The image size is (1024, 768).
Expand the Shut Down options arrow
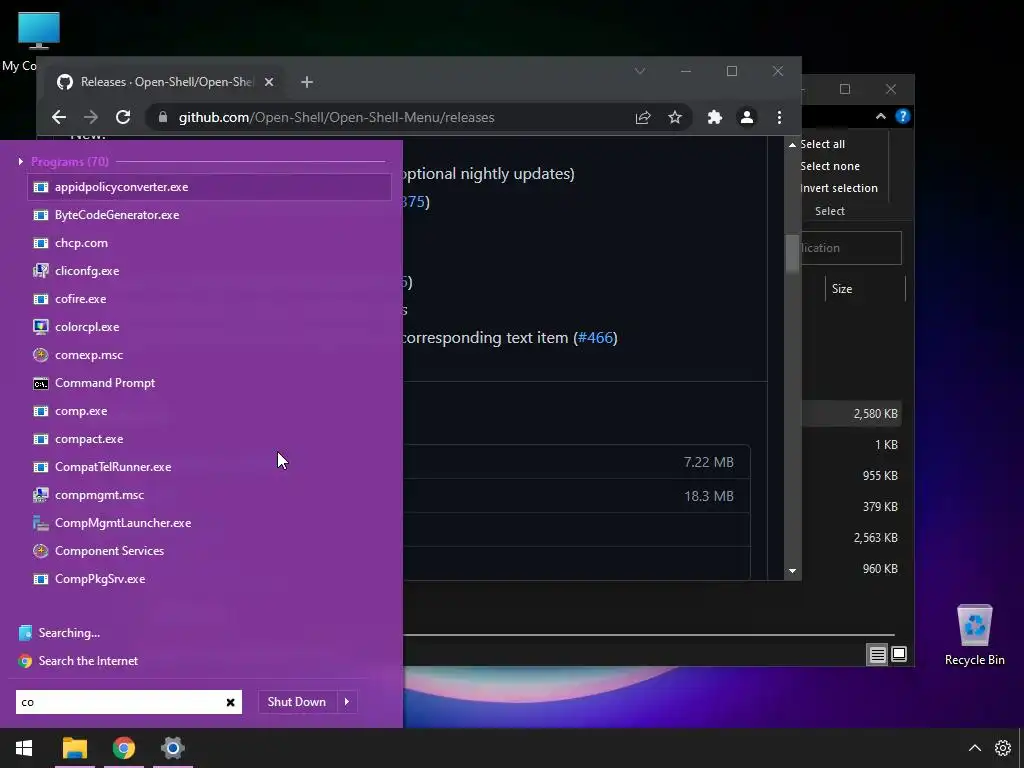point(347,702)
